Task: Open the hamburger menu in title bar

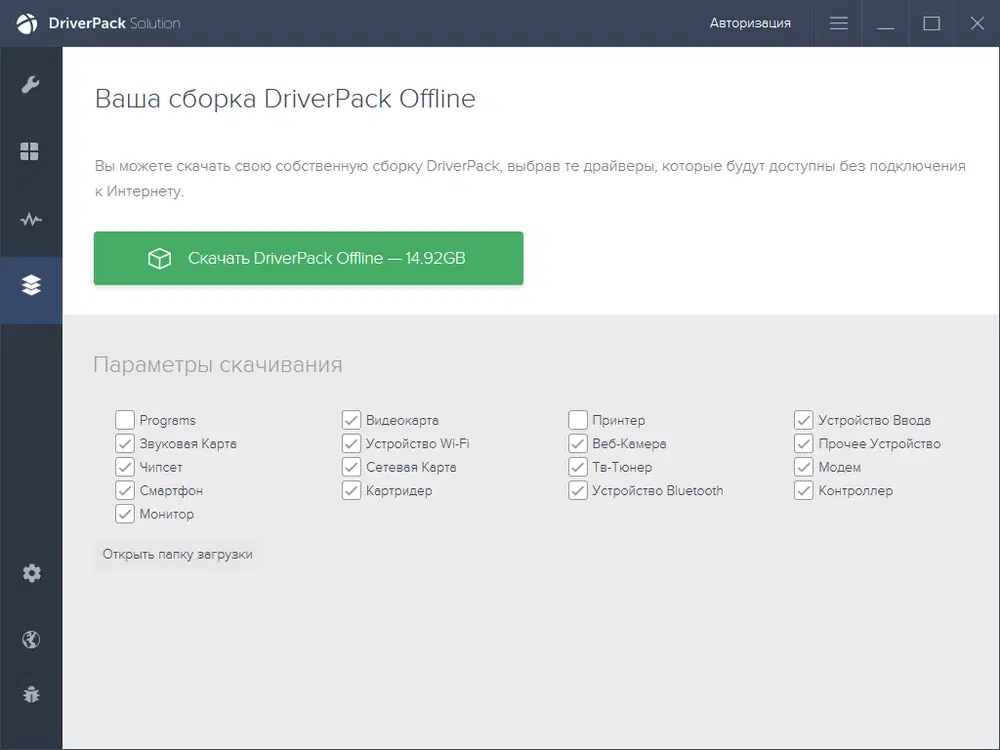Action: tap(839, 24)
